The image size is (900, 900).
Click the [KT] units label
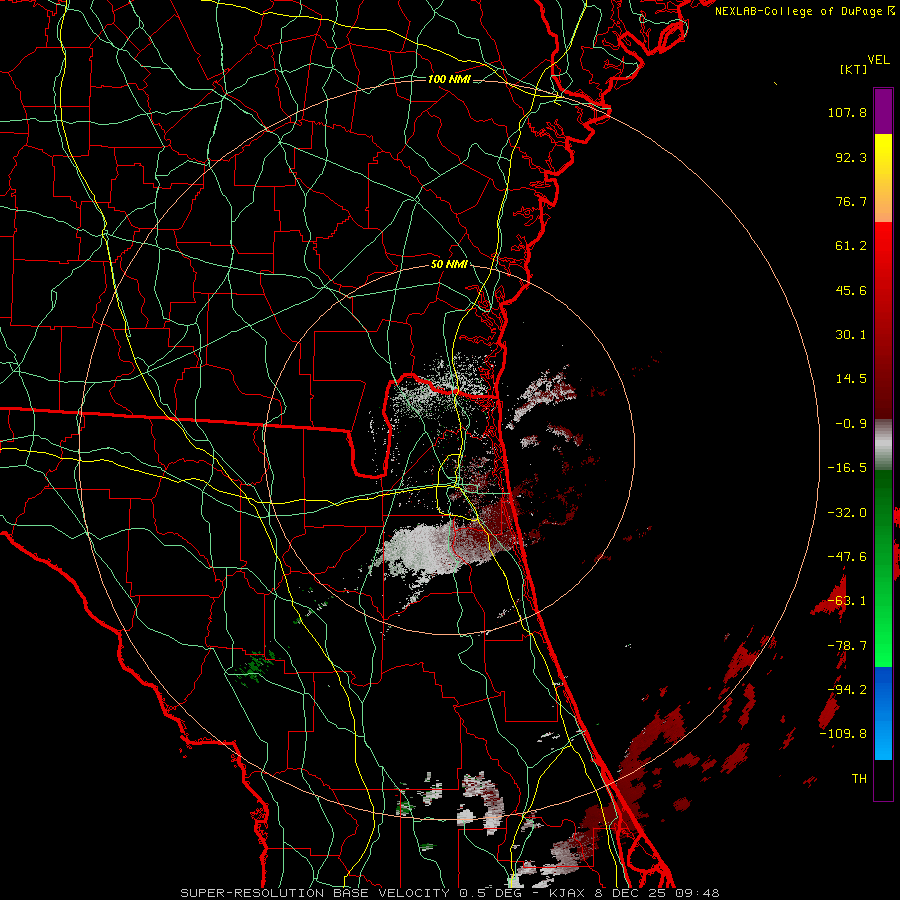click(x=853, y=69)
